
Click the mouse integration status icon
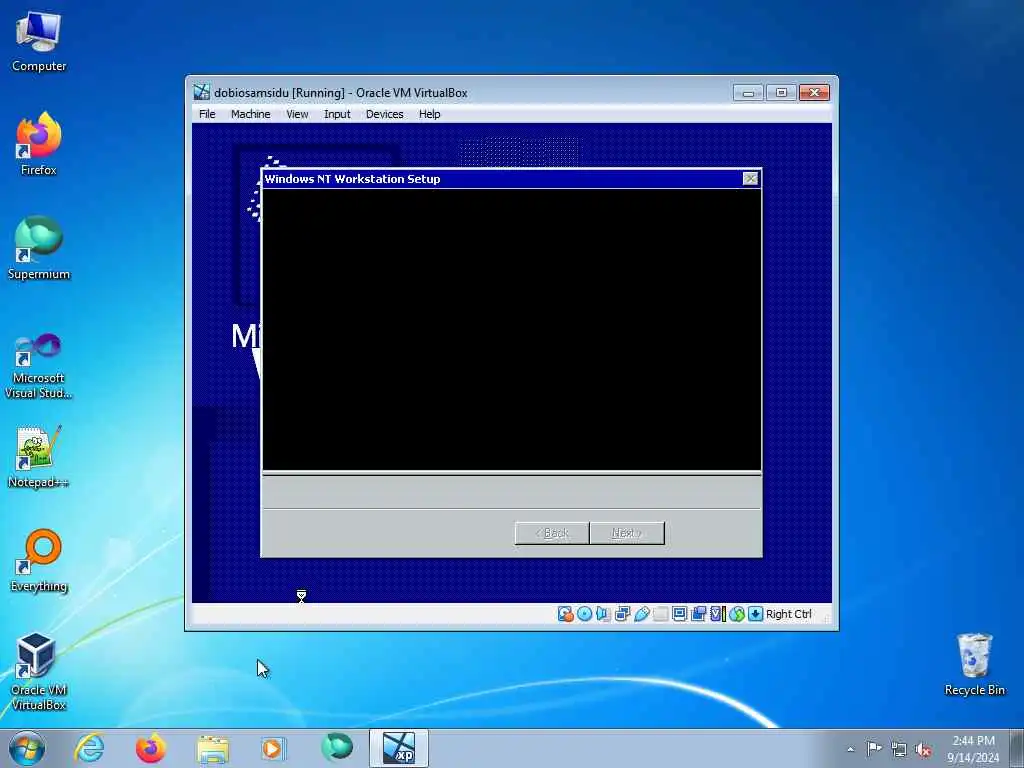[737, 614]
